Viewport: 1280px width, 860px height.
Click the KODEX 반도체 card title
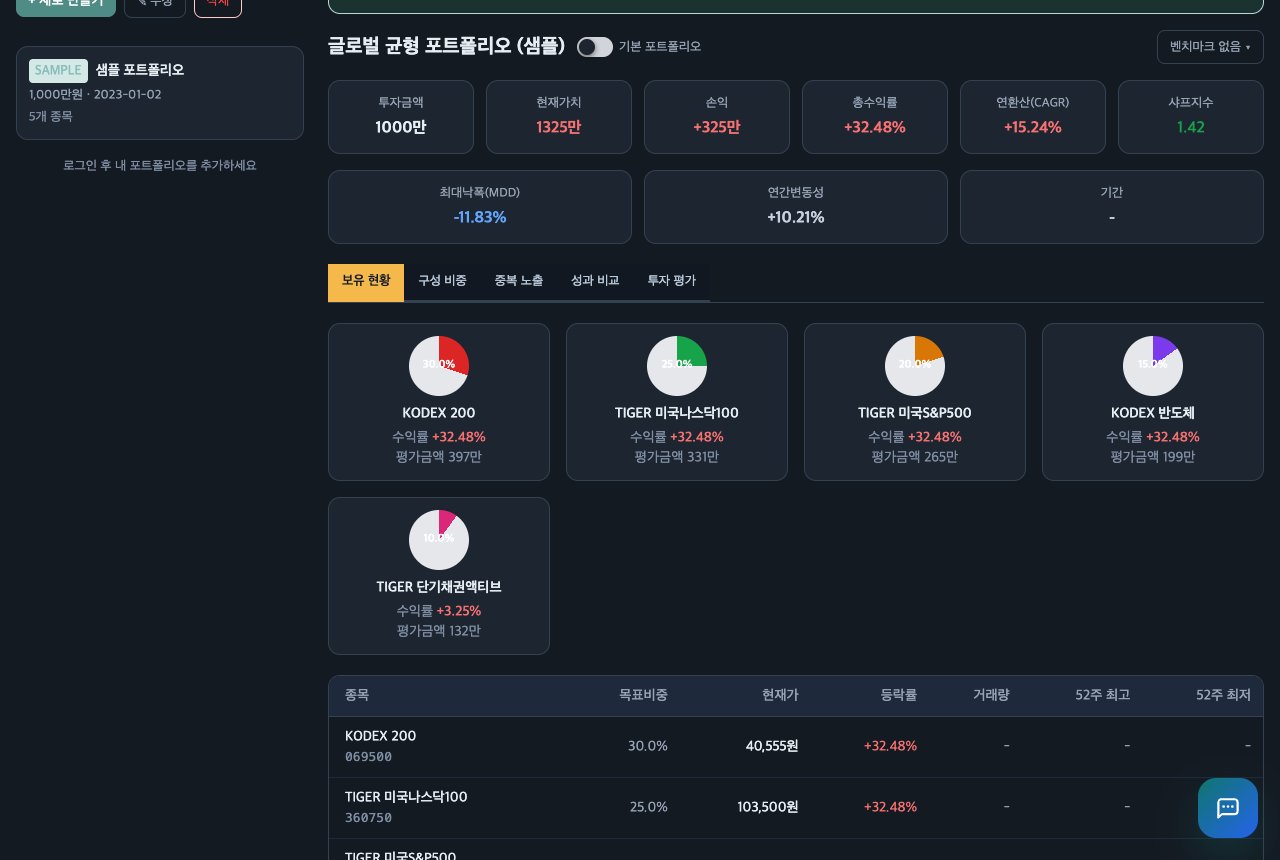coord(1153,413)
